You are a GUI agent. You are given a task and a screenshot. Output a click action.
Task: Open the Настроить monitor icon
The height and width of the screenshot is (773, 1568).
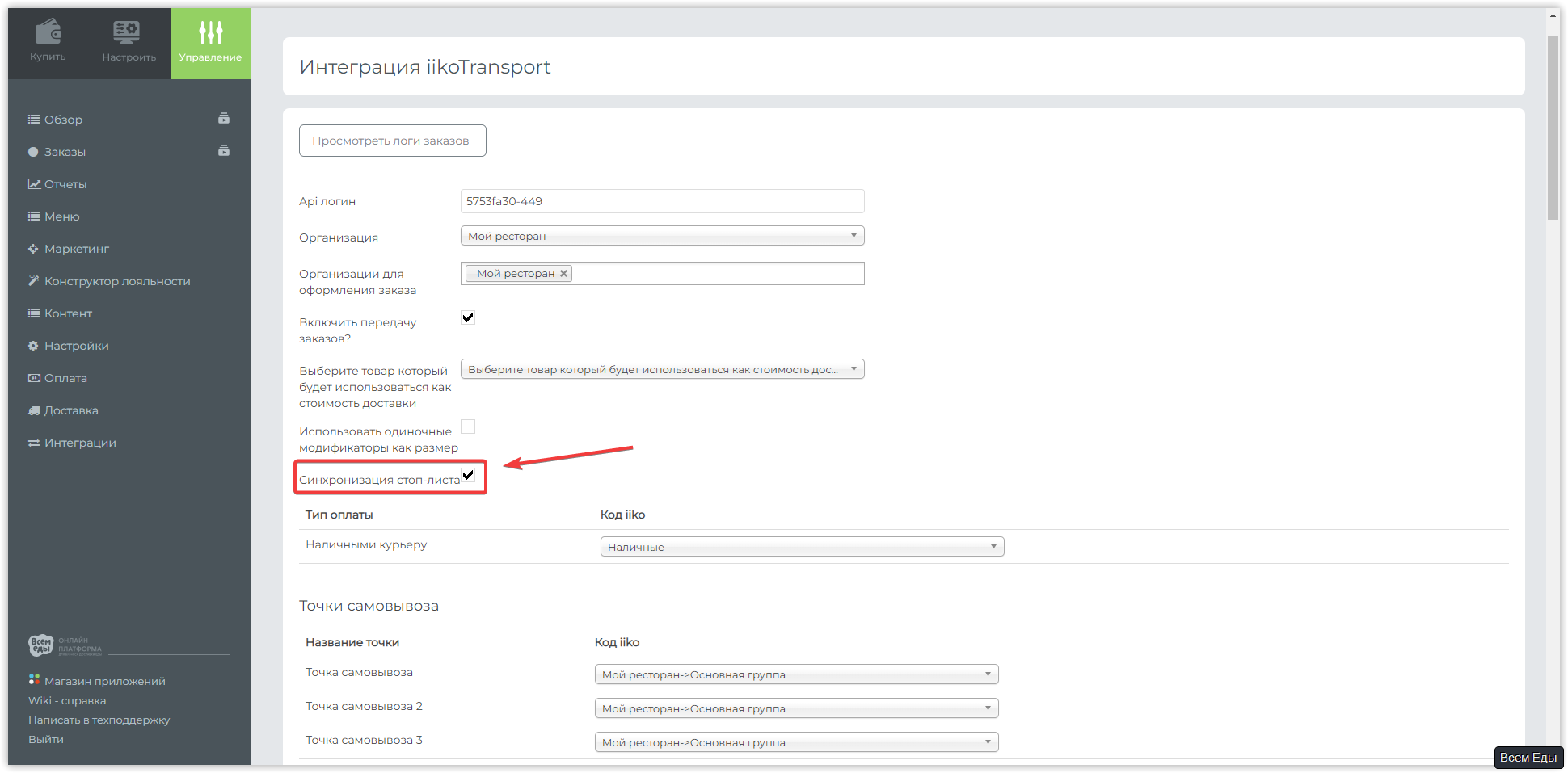tap(127, 32)
